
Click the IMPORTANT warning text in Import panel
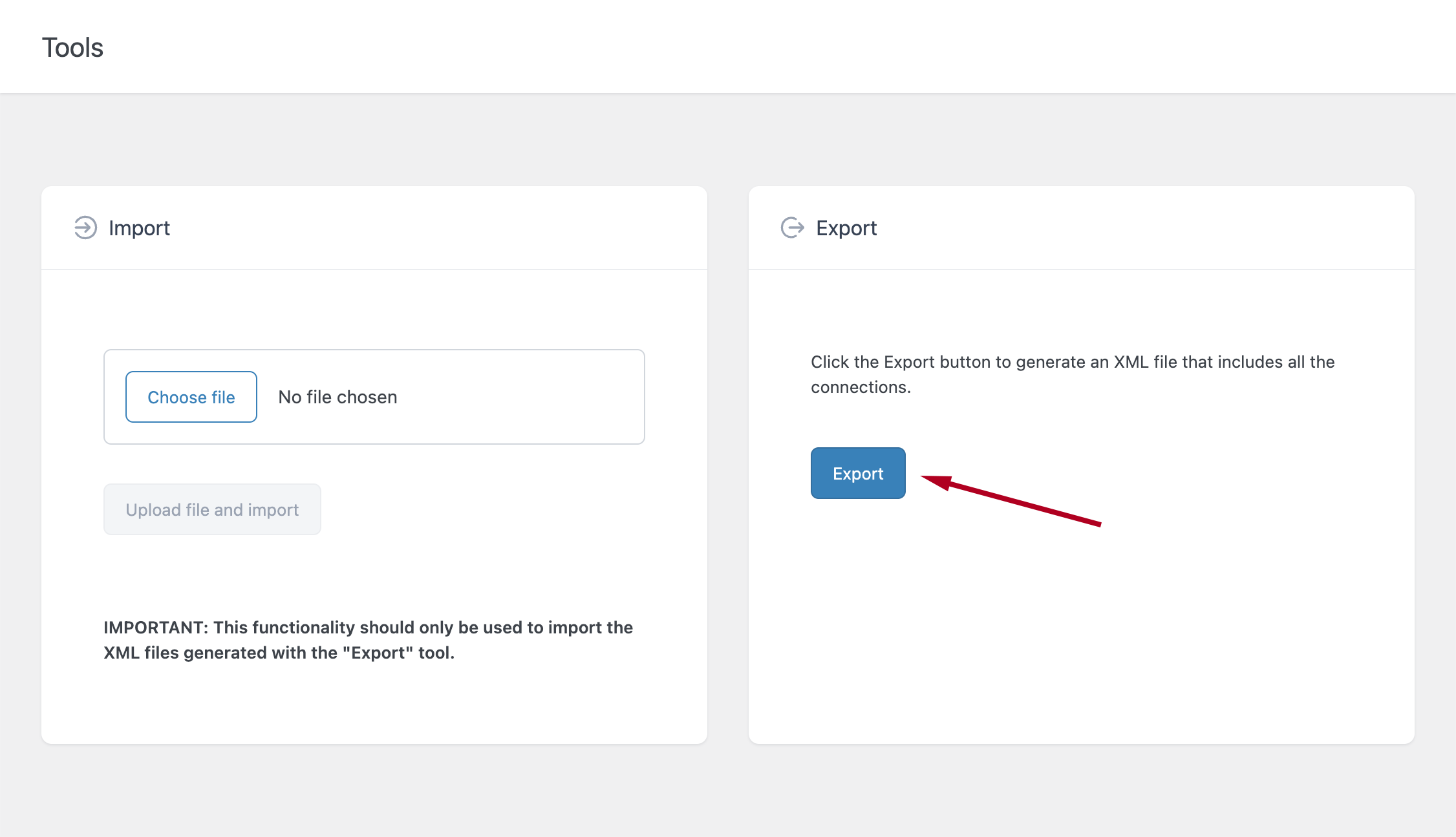click(x=368, y=640)
